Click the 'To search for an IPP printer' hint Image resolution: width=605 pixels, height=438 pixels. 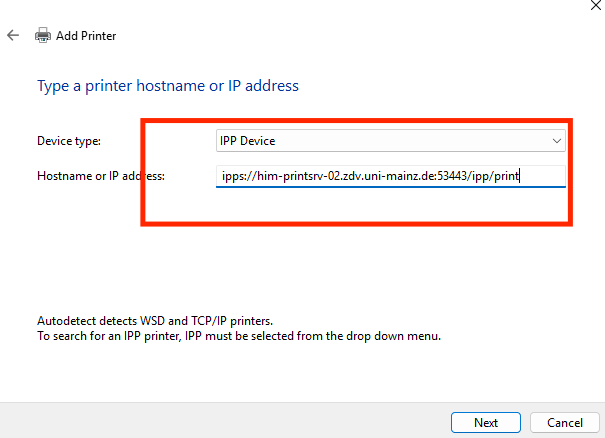click(x=238, y=336)
